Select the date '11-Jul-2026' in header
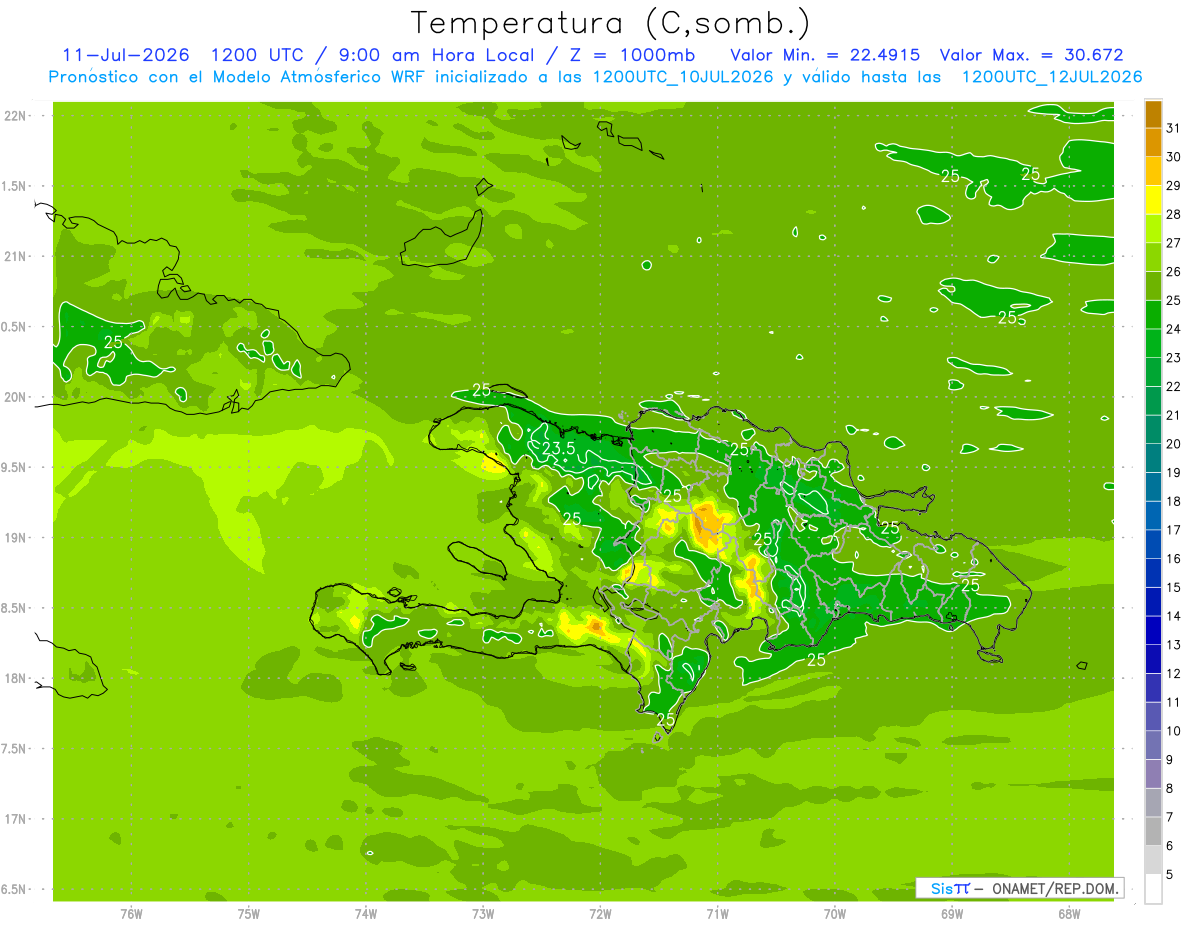 [x=126, y=55]
